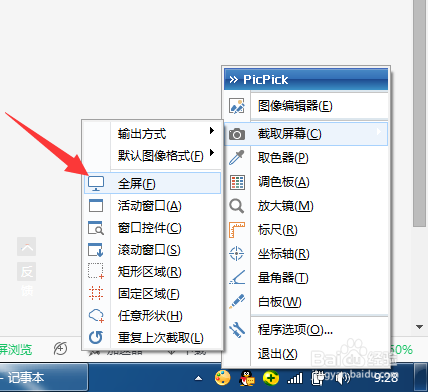Select the freehand shape capture icon
428x392 pixels.
click(x=96, y=315)
